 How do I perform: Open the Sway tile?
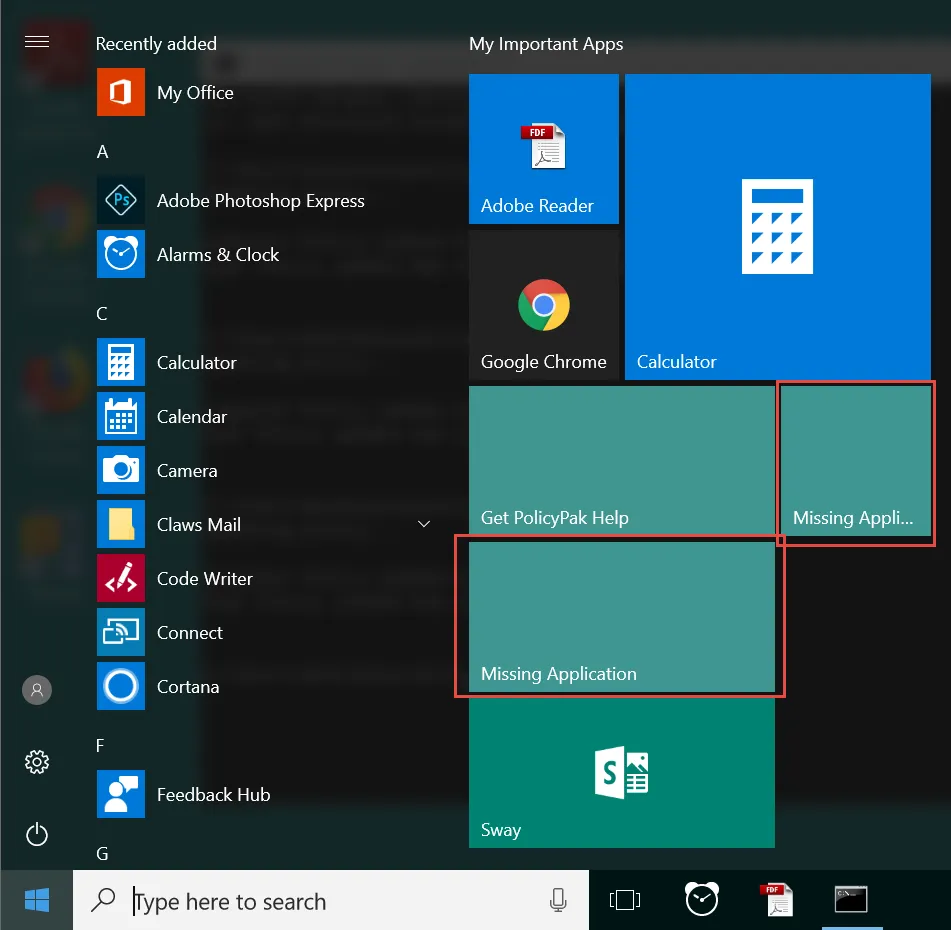tap(622, 773)
